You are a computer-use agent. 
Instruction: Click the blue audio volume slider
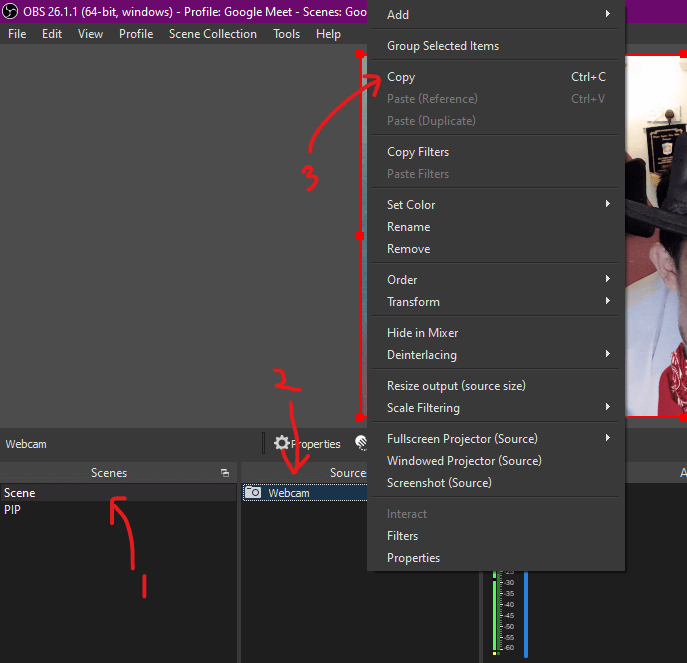pos(526,614)
